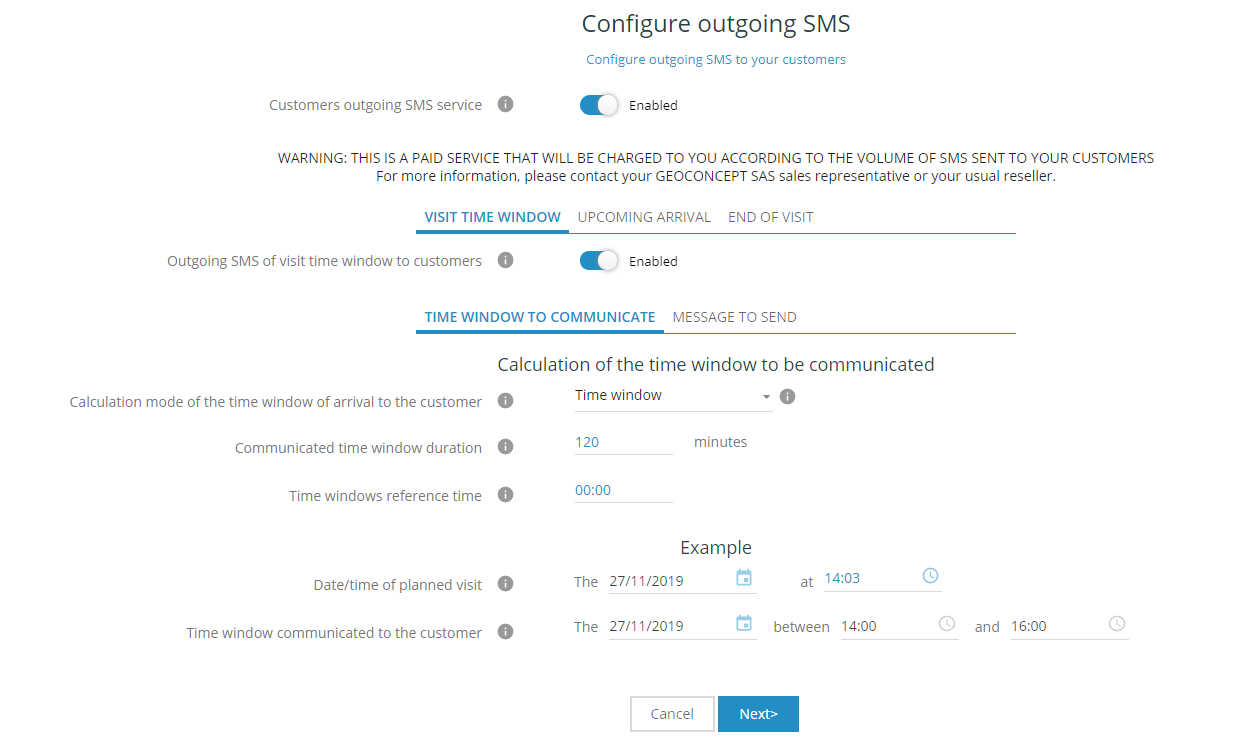Image resolution: width=1242 pixels, height=753 pixels.
Task: Click clock icon next to 16:00 end time
Action: pos(1117,624)
